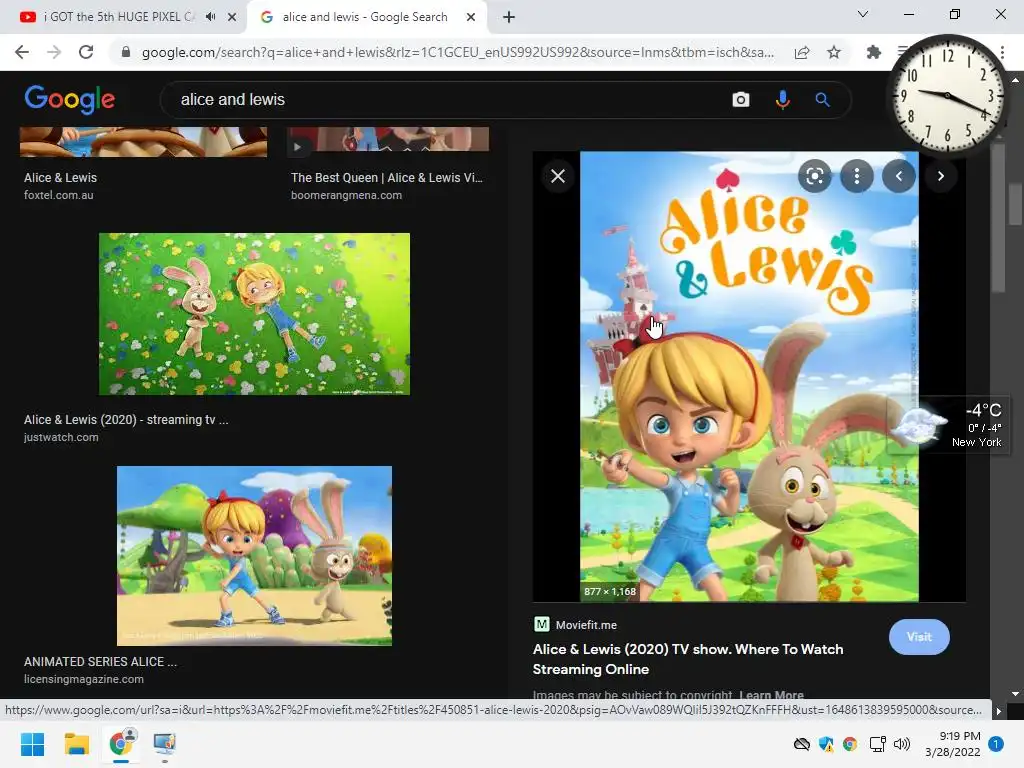Screen dimensions: 1024x768
Task: Click the Chrome icon in the taskbar
Action: click(121, 744)
